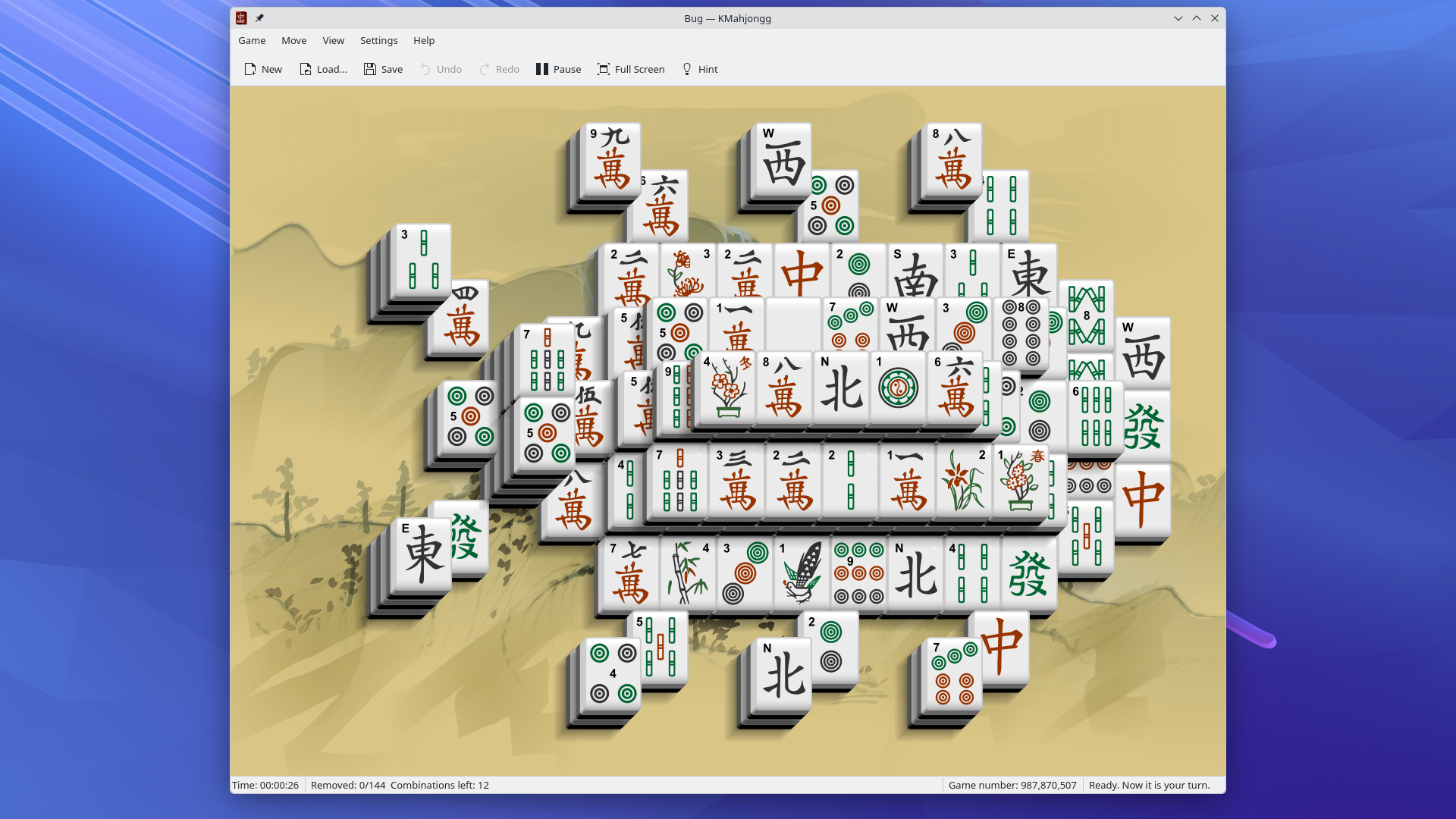This screenshot has height=819, width=1456.
Task: Select the East wind tile at bottom left
Action: point(422,556)
